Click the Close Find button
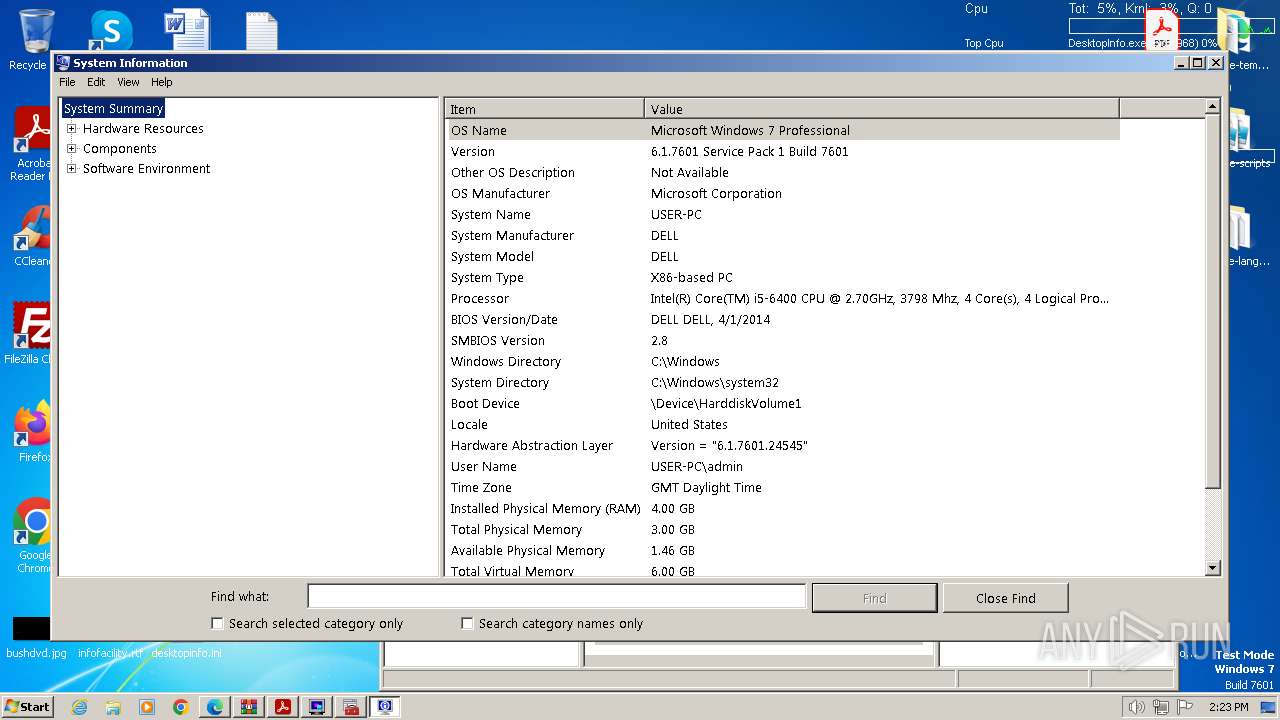 click(x=1005, y=598)
